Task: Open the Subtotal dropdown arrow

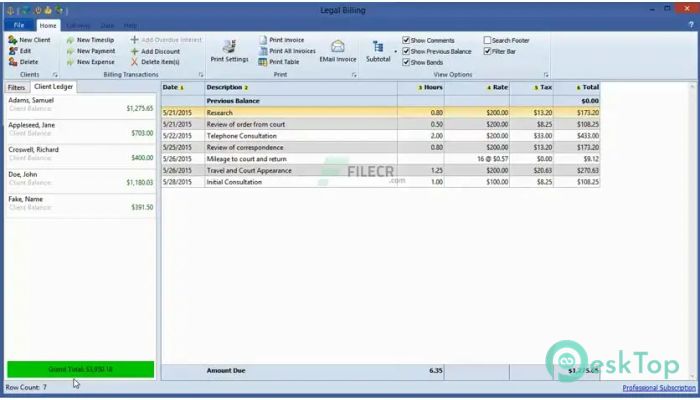Action: tap(395, 51)
